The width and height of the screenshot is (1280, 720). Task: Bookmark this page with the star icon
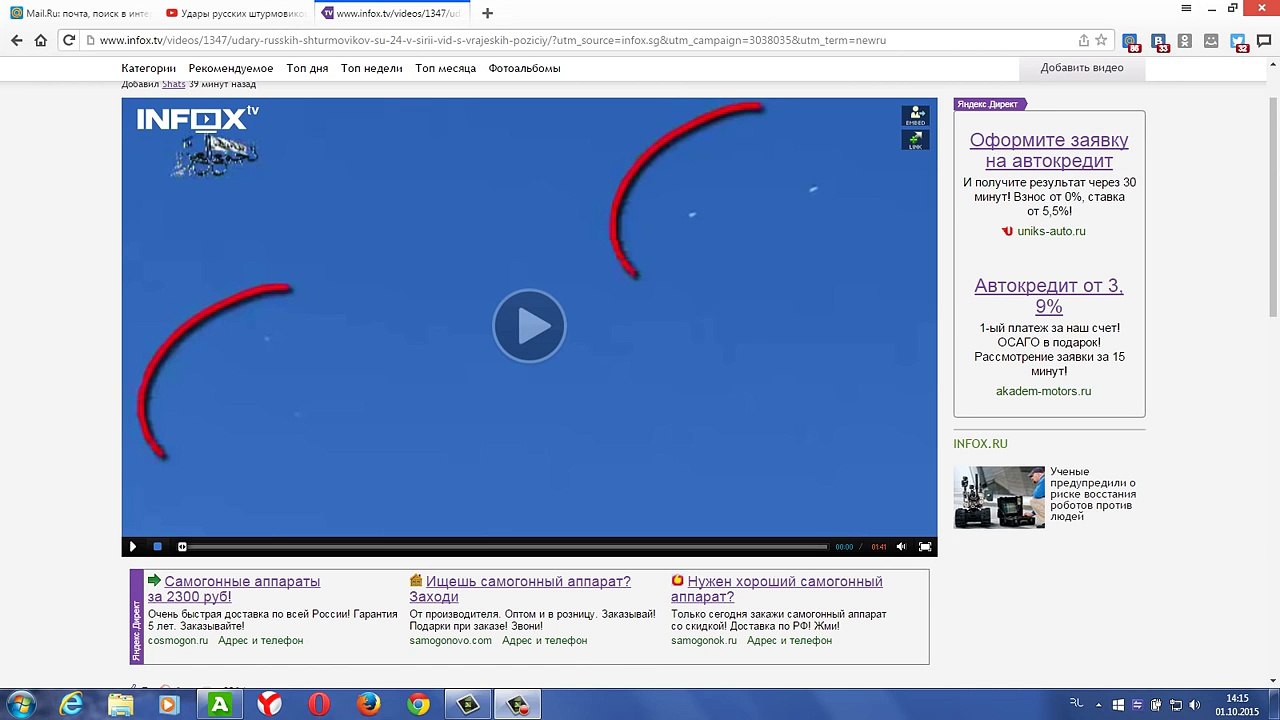1101,40
